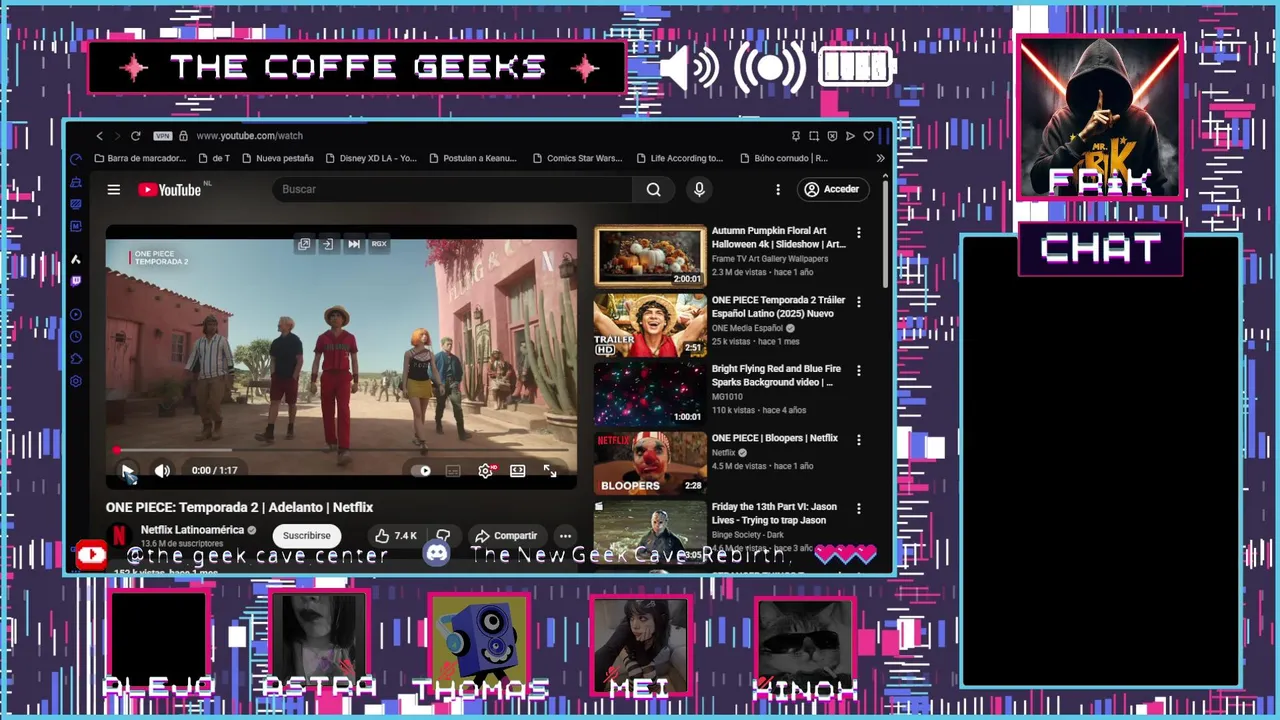Click the skip-forward icon above the video

(x=353, y=244)
